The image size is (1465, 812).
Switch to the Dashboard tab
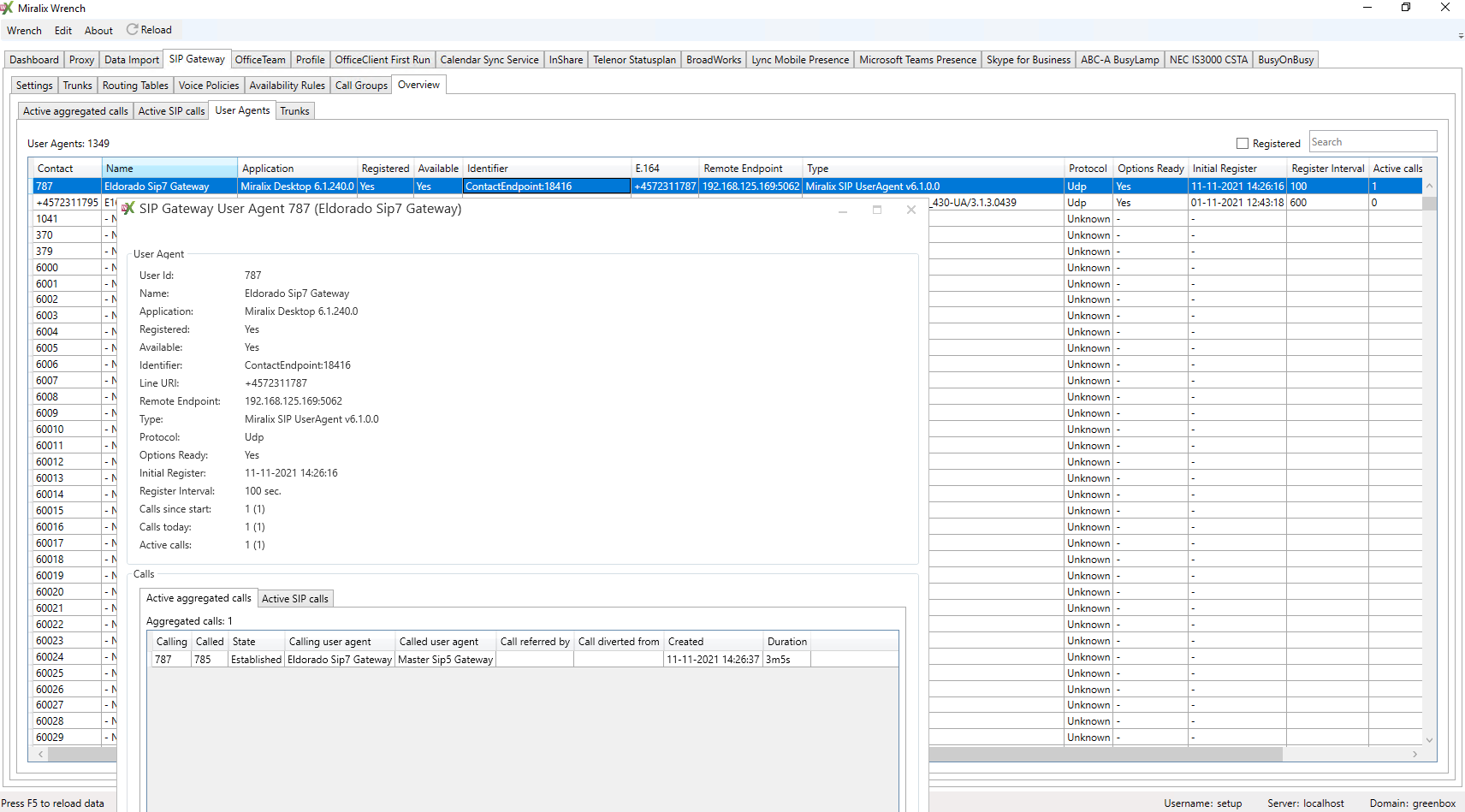tap(34, 60)
